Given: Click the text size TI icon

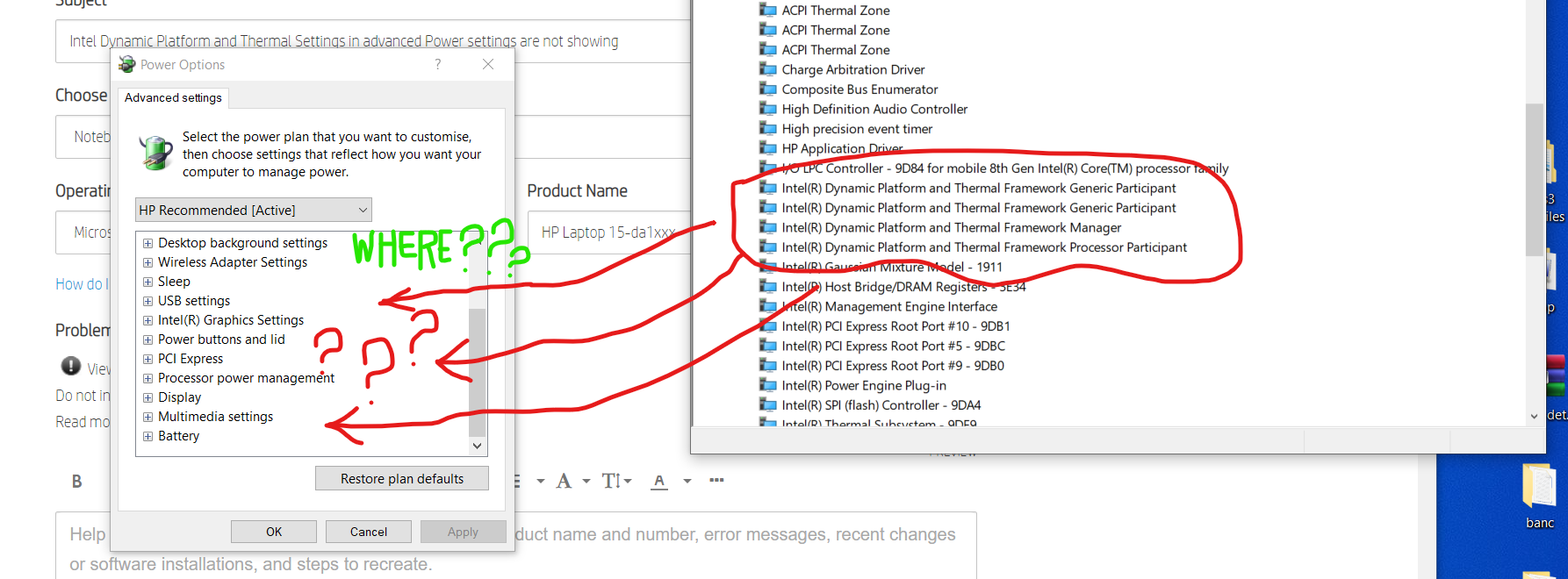Looking at the screenshot, I should click(611, 481).
